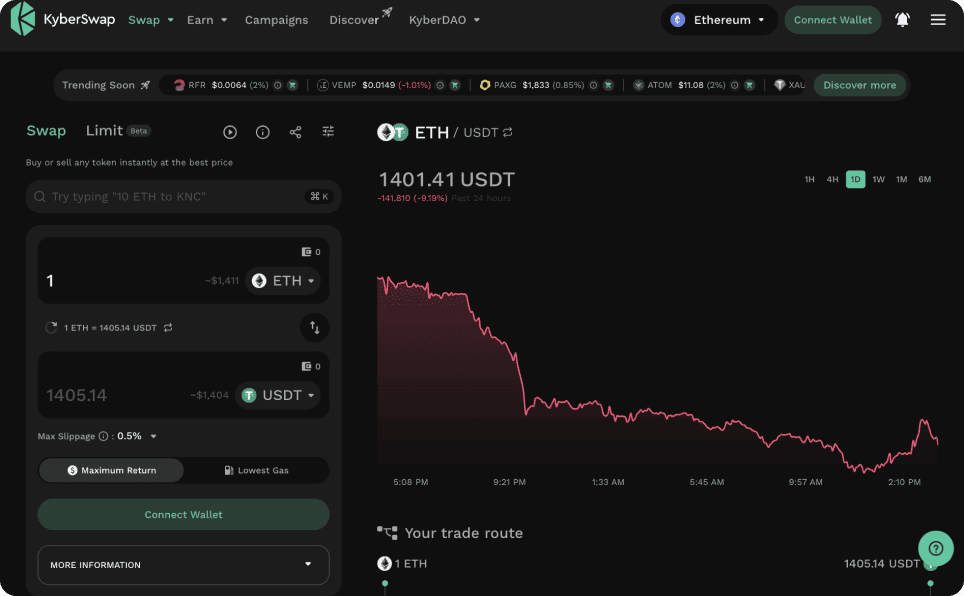Set chart timeframe to 4H

(x=832, y=180)
